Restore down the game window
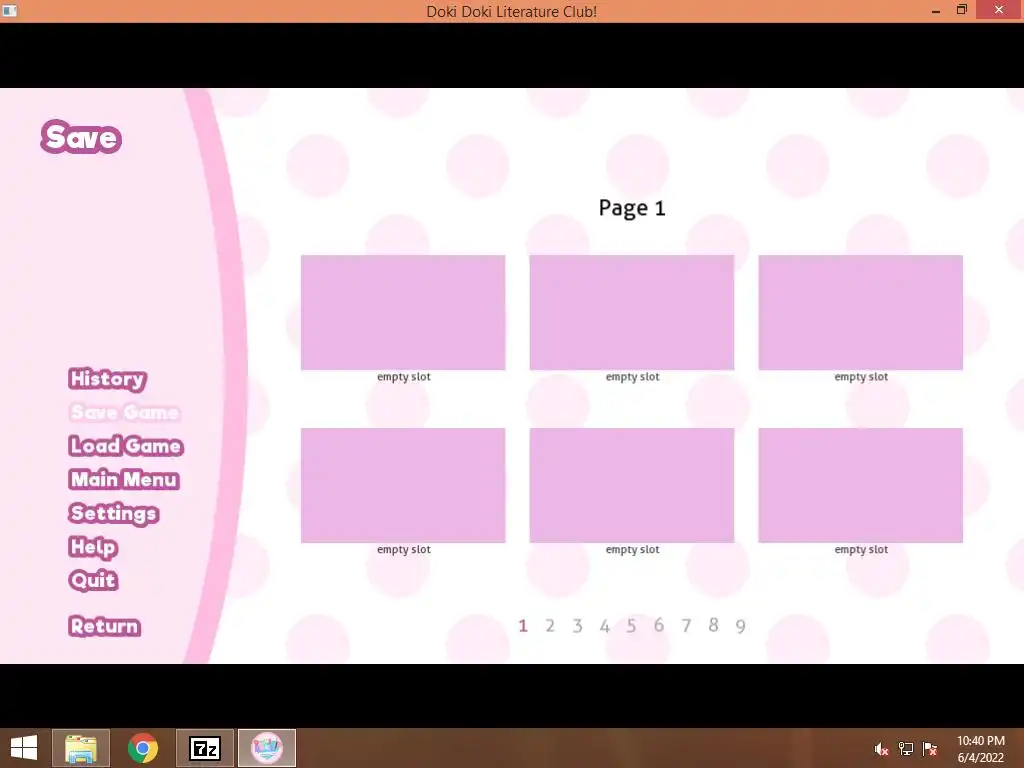 pyautogui.click(x=962, y=10)
